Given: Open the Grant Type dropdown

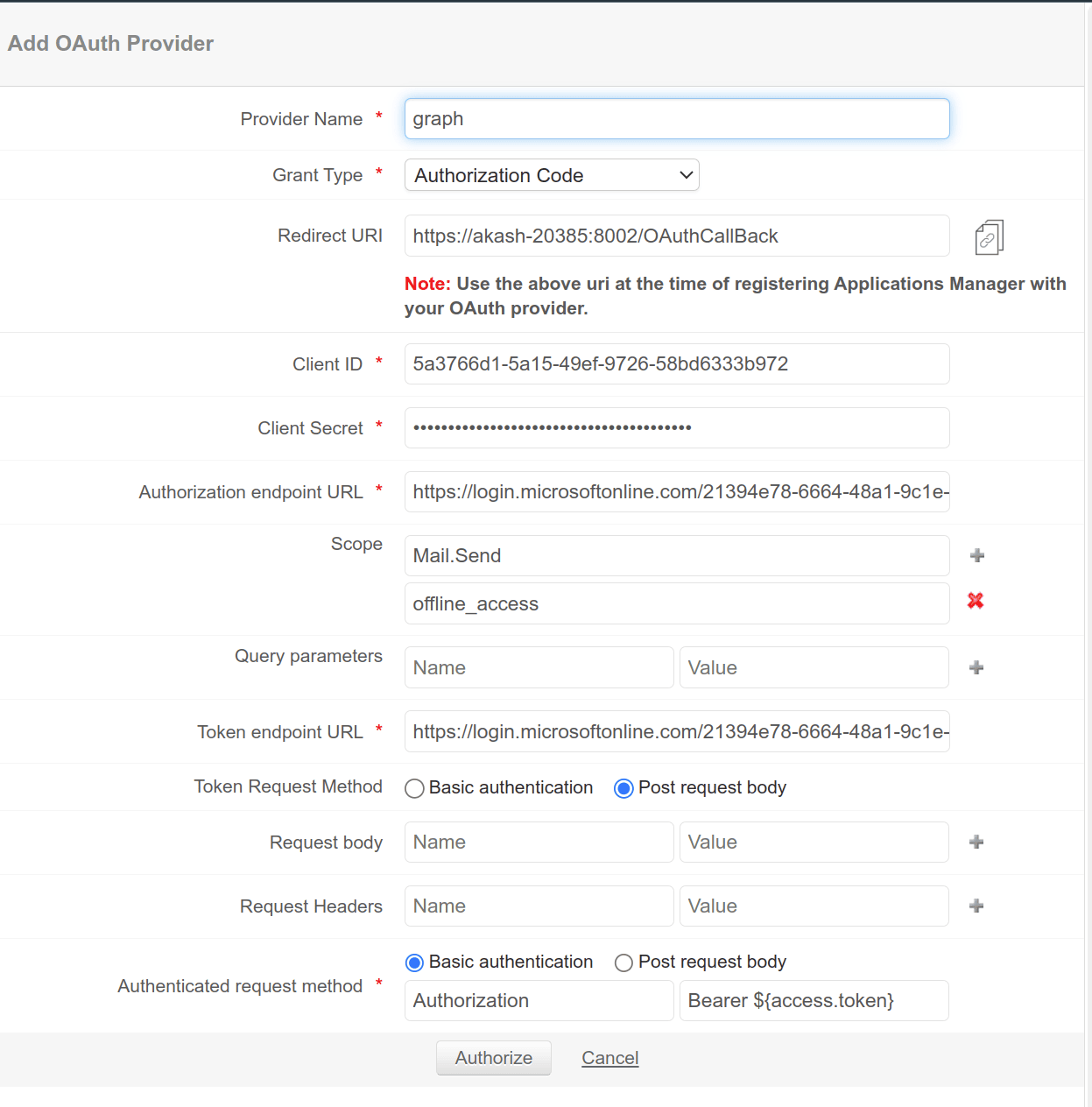Looking at the screenshot, I should 552,175.
